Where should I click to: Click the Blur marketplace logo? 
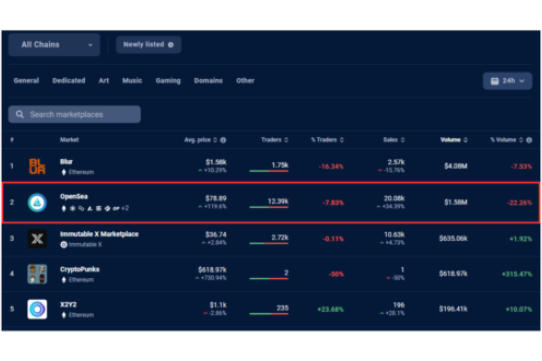[37, 166]
